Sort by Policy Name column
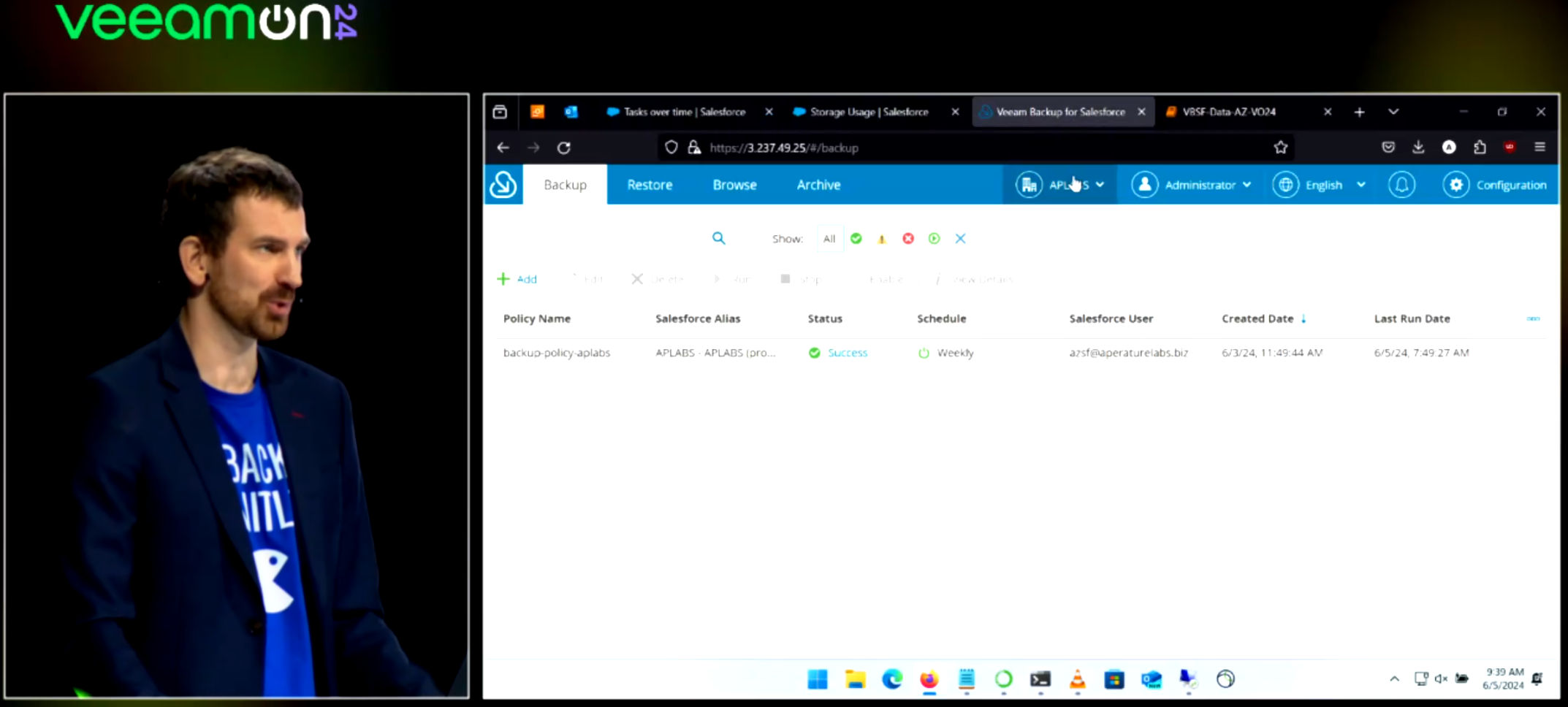1568x707 pixels. [x=537, y=318]
